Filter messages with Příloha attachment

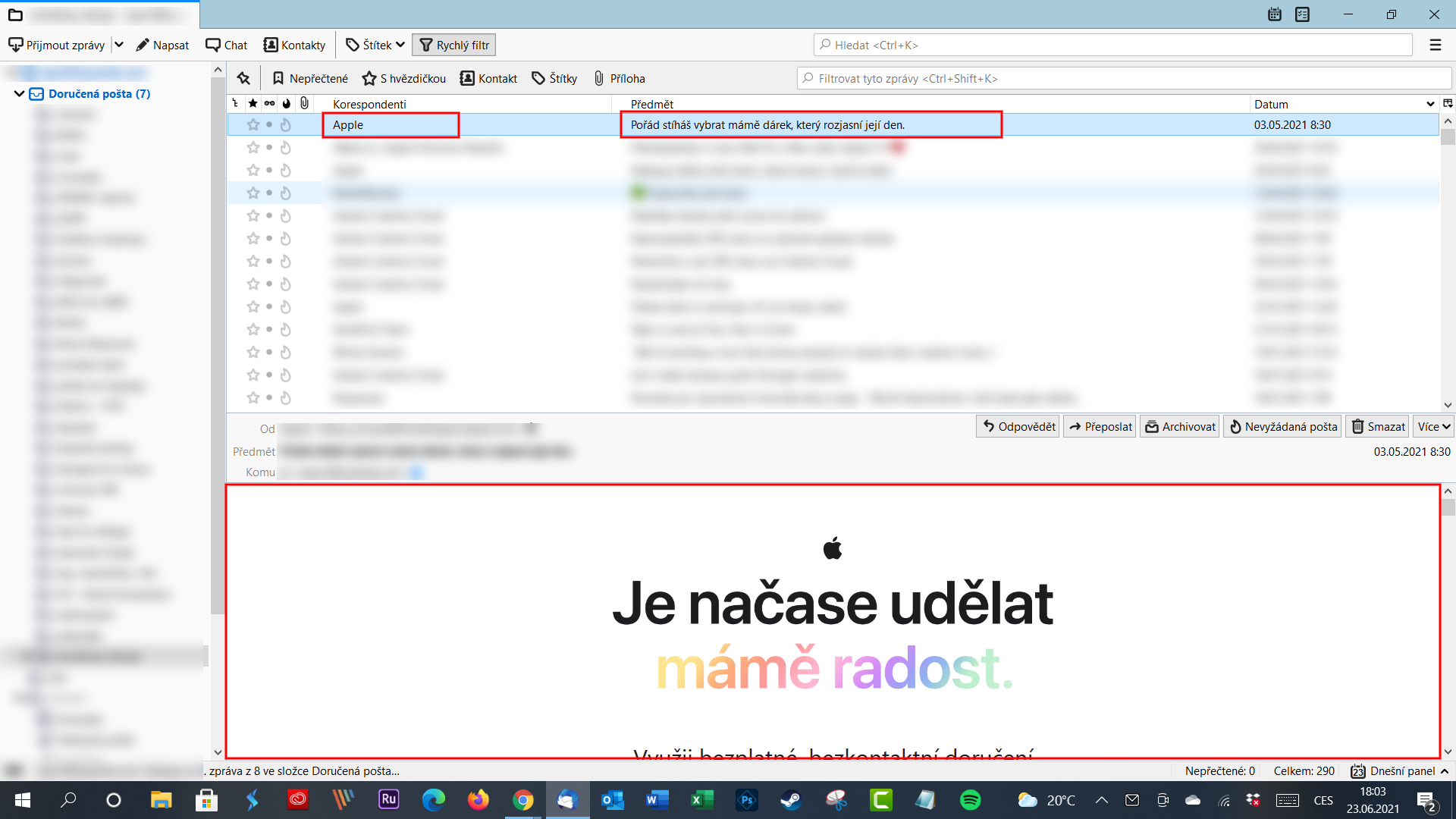tap(619, 78)
